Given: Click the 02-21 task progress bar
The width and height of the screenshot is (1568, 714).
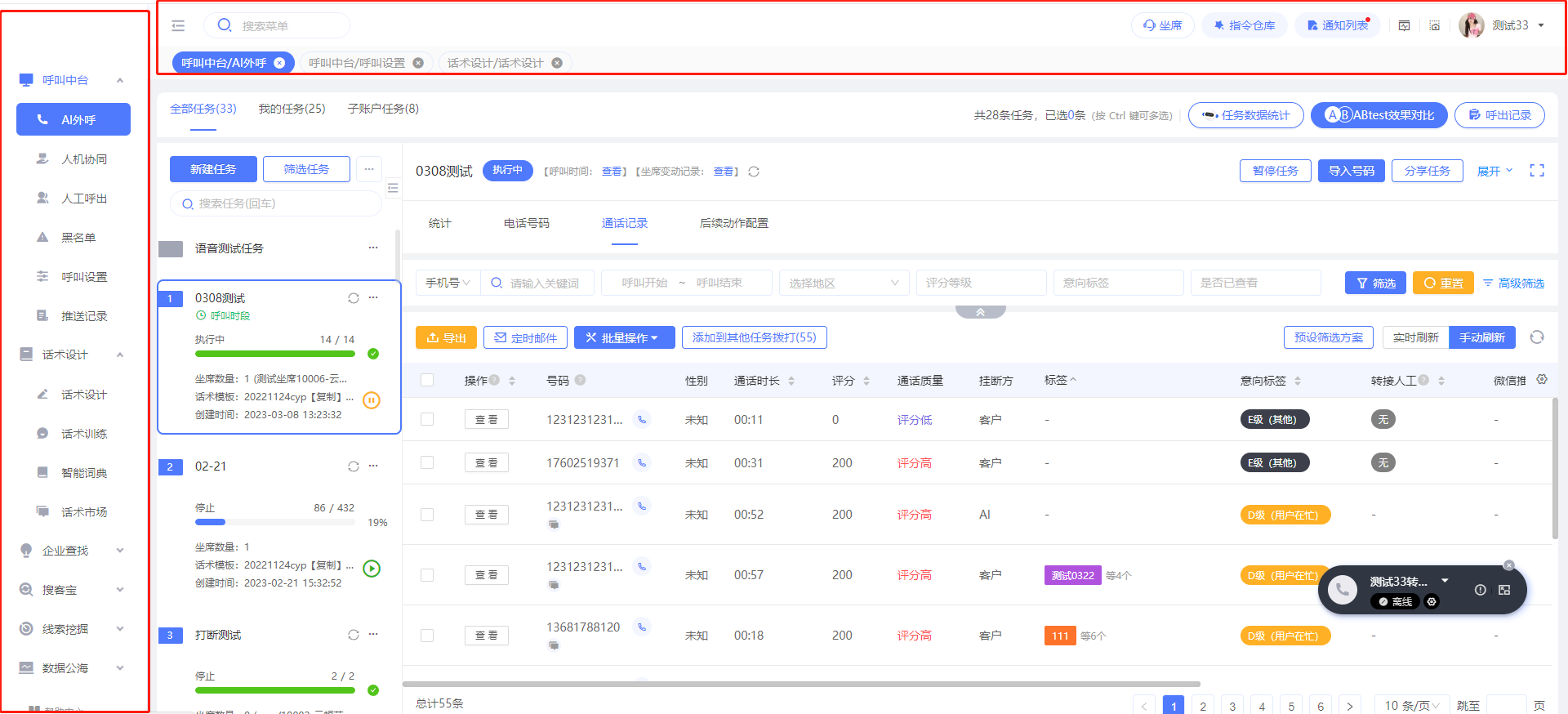Looking at the screenshot, I should pos(275,522).
